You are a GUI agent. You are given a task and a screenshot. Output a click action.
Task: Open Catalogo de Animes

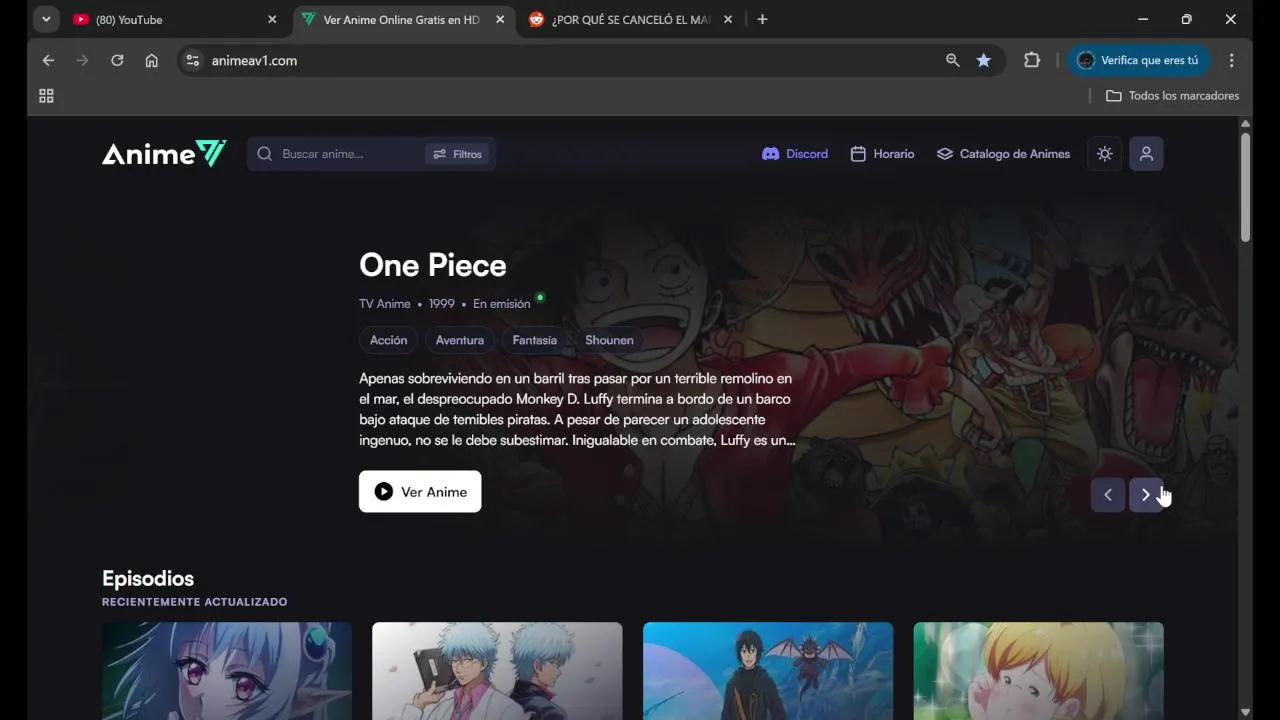click(x=1003, y=154)
